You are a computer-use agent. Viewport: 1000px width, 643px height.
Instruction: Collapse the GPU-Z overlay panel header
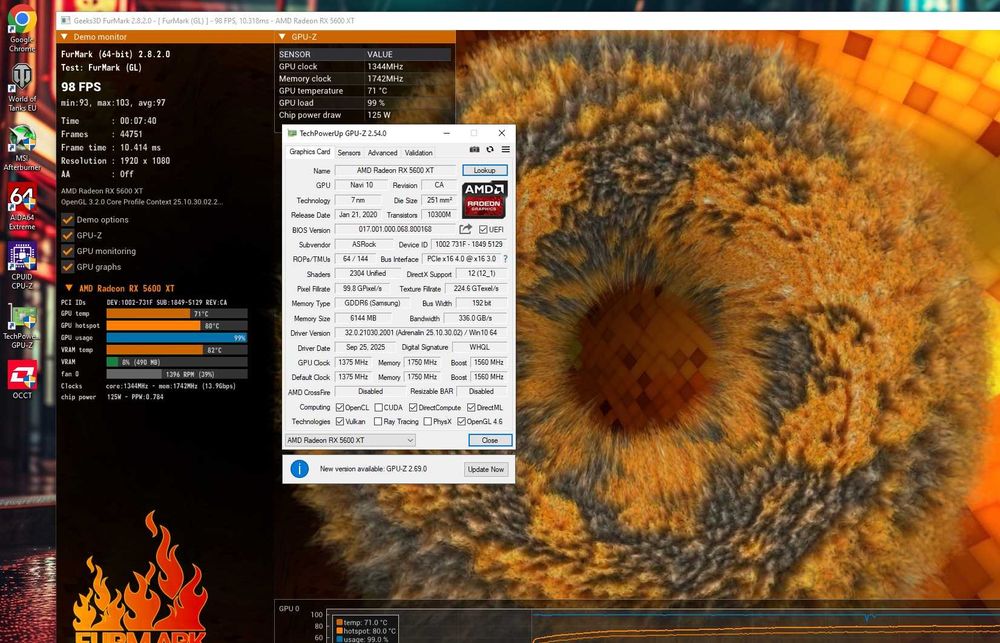coord(282,37)
